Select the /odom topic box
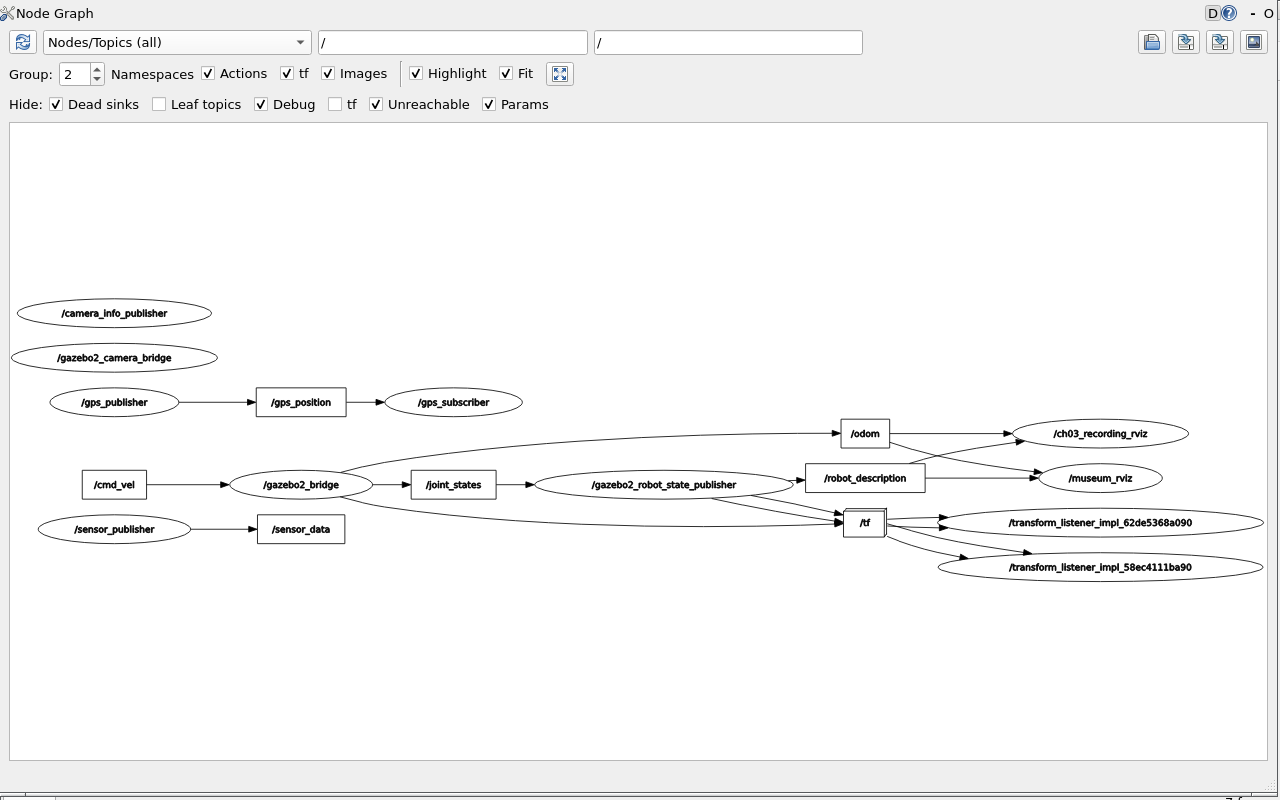1280x800 pixels. pyautogui.click(x=865, y=433)
